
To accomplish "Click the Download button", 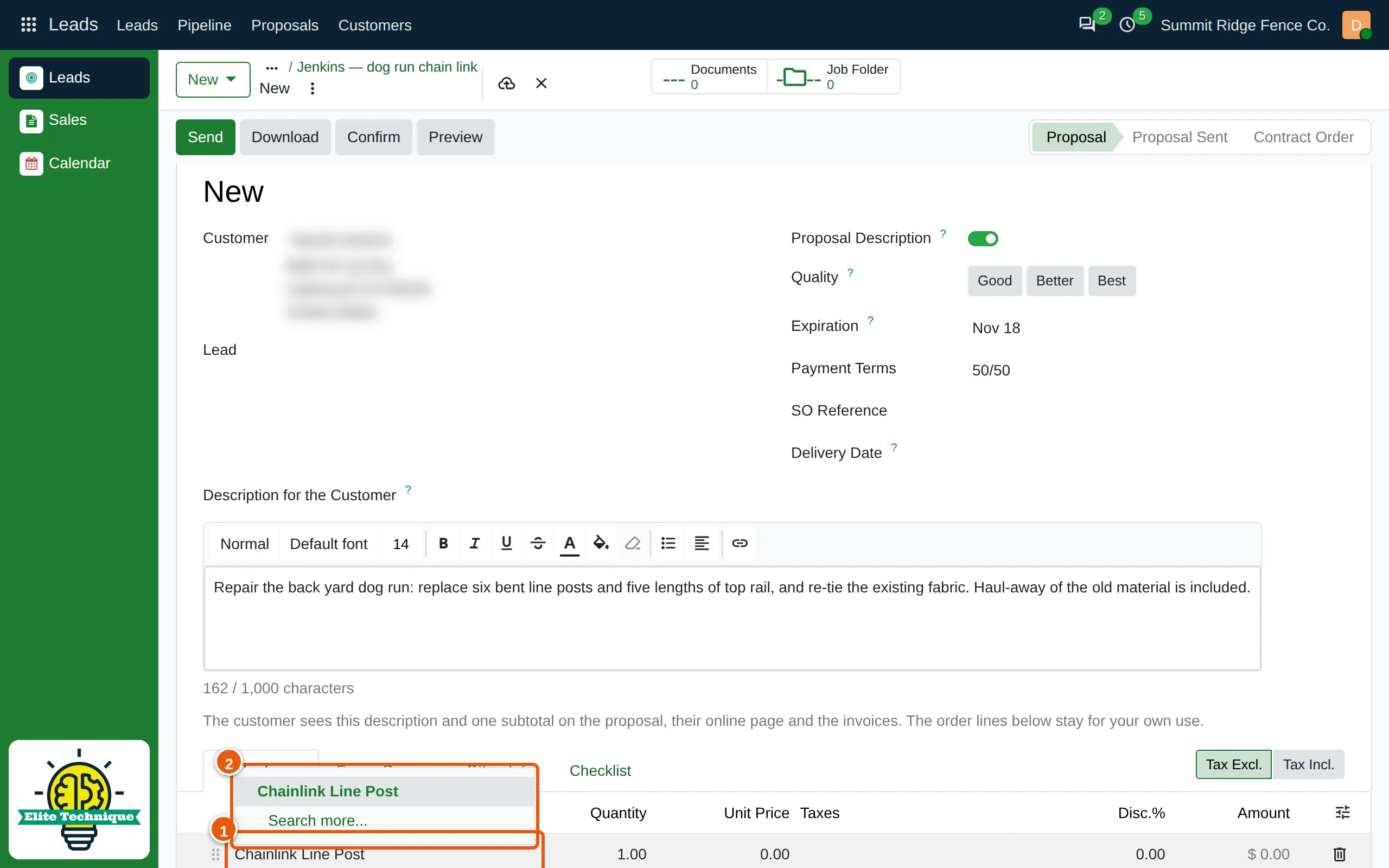I will point(285,137).
